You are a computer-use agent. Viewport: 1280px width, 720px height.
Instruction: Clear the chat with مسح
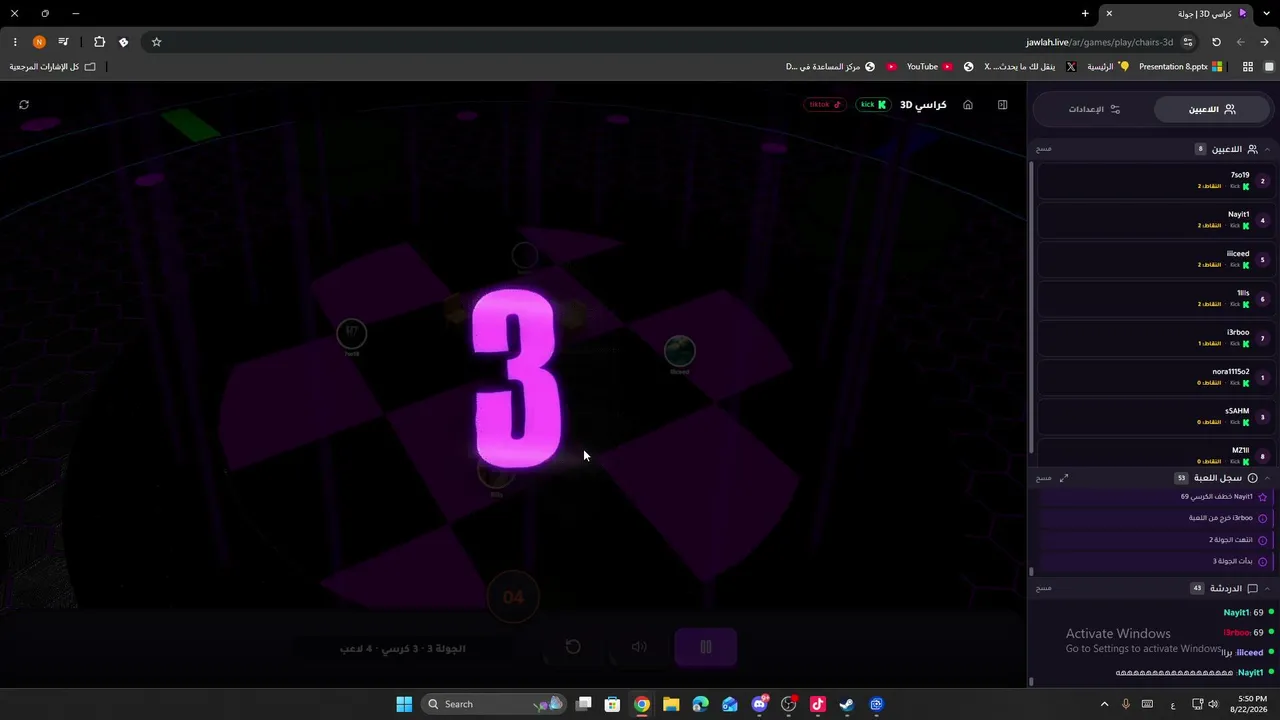click(x=1044, y=589)
